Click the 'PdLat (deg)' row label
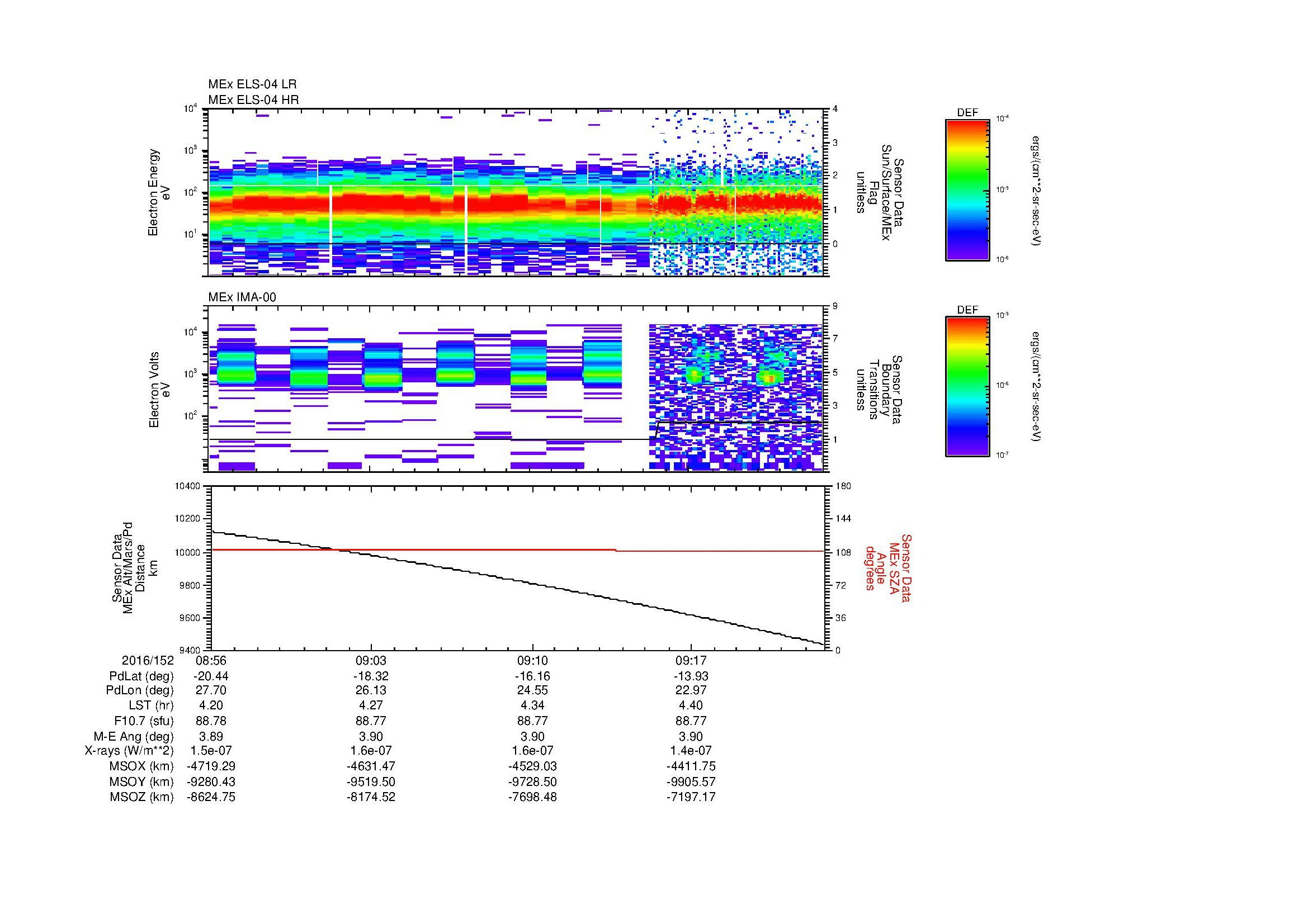The width and height of the screenshot is (1308, 924). point(141,676)
